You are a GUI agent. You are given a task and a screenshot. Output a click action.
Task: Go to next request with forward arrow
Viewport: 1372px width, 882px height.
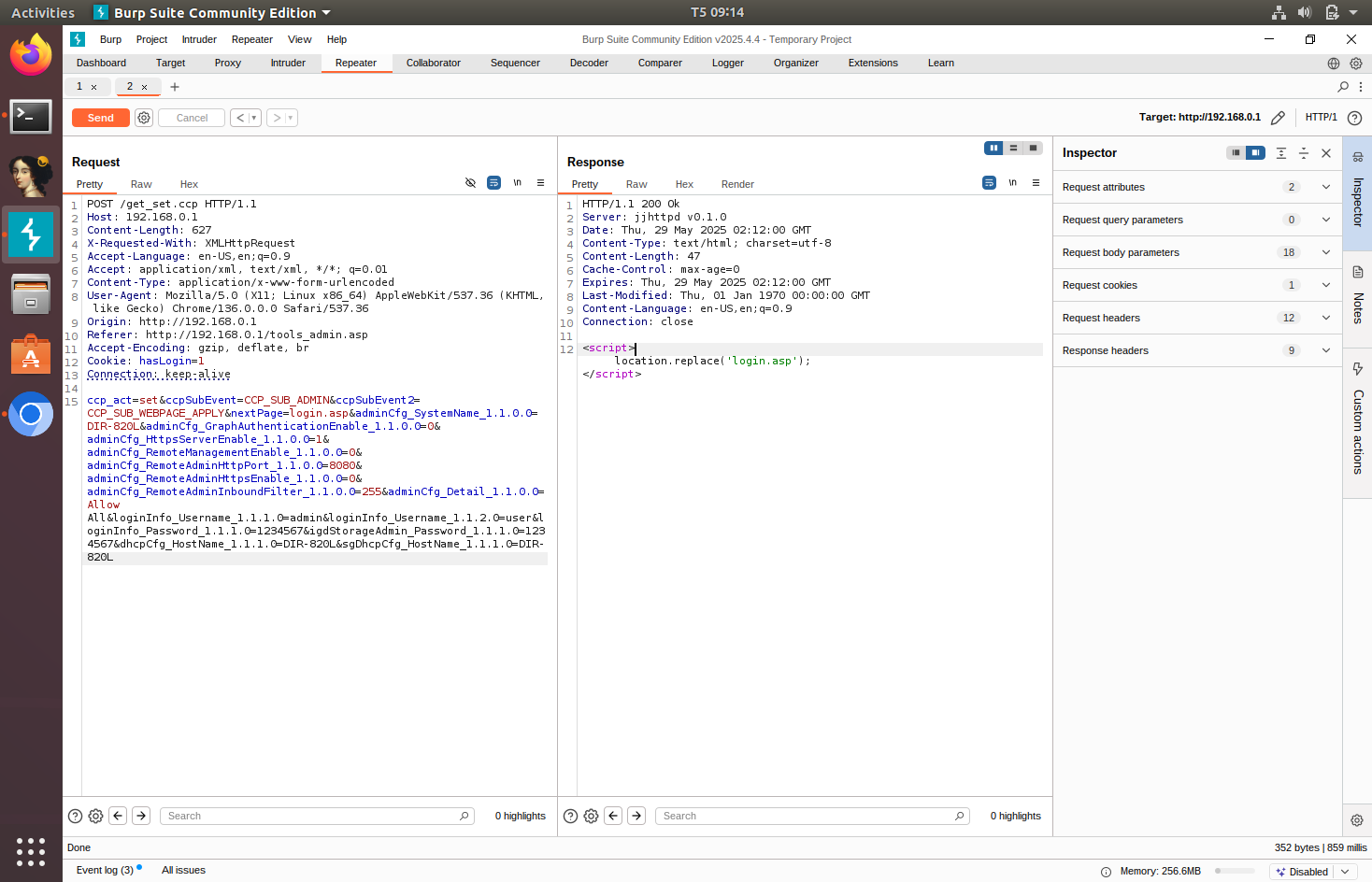point(277,118)
